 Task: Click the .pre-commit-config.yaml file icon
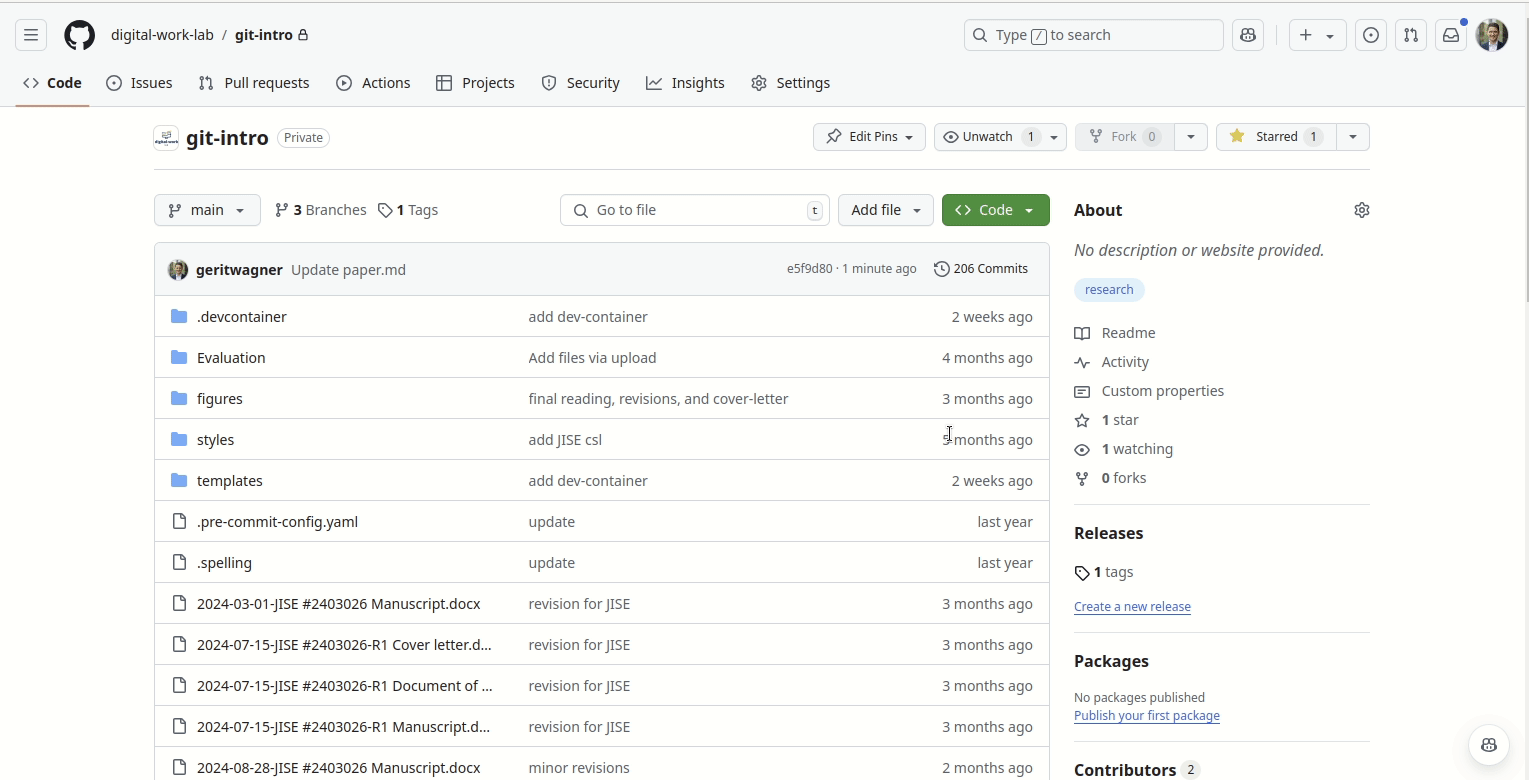(x=179, y=521)
